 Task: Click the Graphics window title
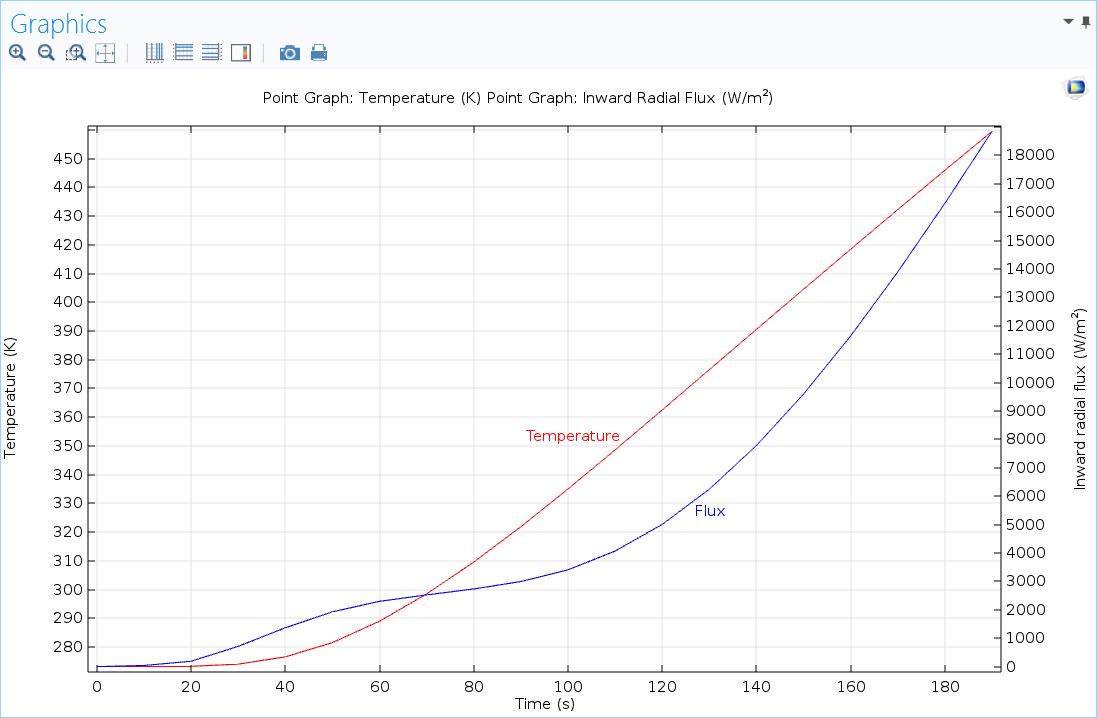58,24
